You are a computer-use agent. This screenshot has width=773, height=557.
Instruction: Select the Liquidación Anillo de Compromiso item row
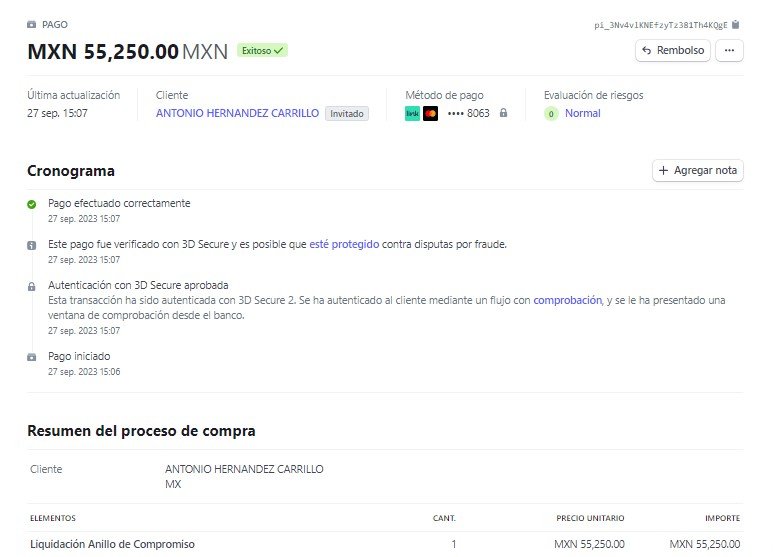(x=385, y=544)
